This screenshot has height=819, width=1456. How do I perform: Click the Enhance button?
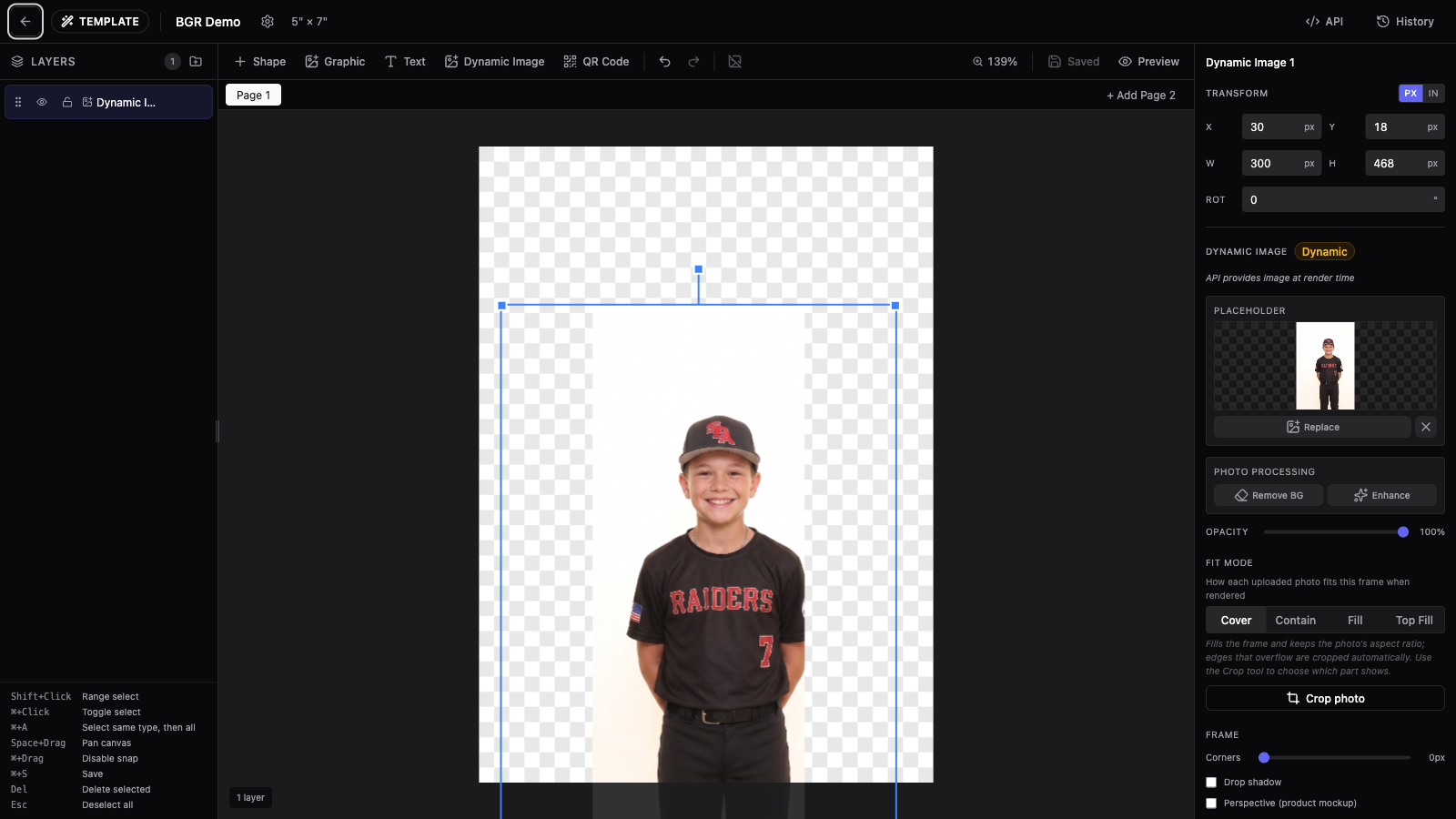coord(1381,495)
